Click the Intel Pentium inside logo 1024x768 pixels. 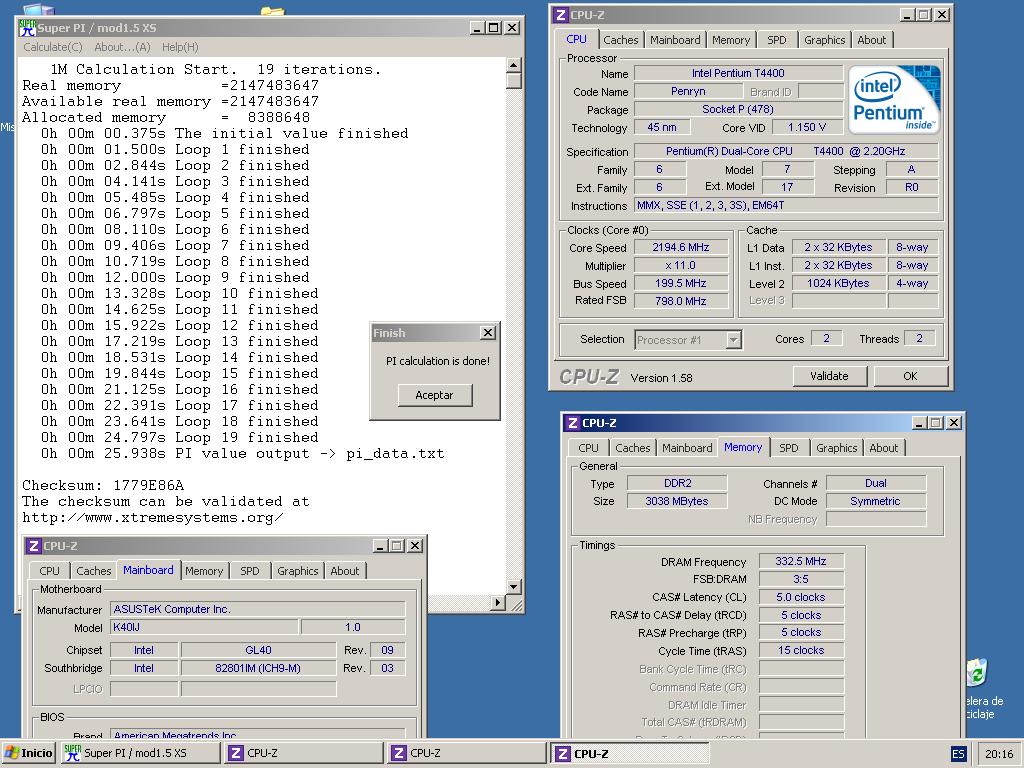click(894, 100)
